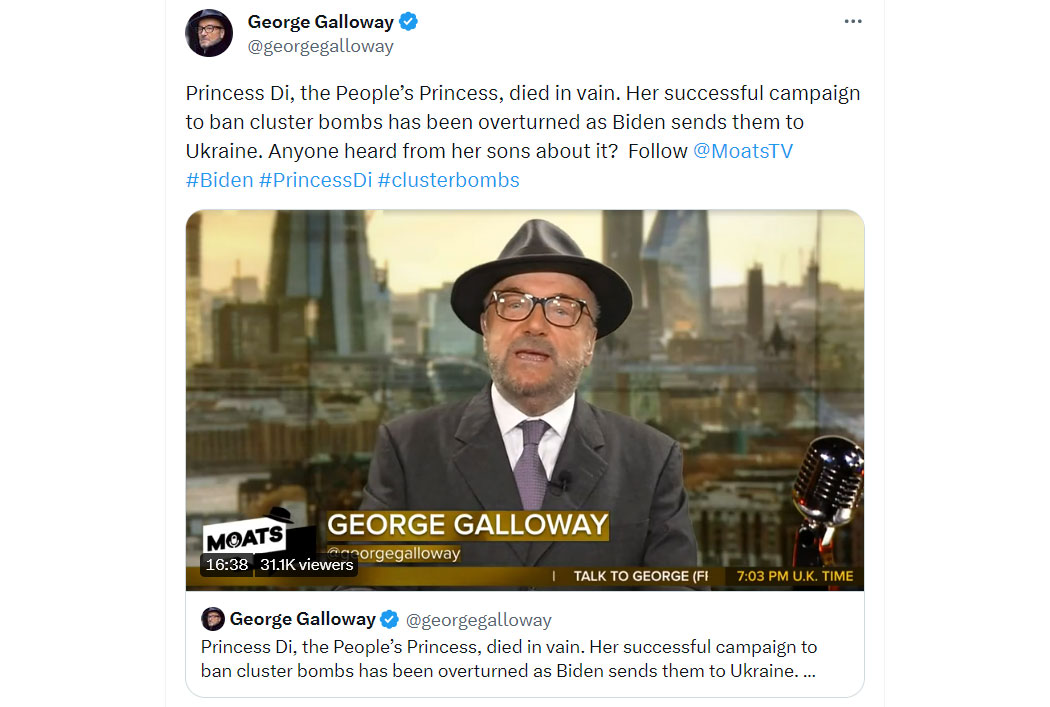1050x707 pixels.
Task: Click the 31.1K viewers counter
Action: click(x=306, y=565)
